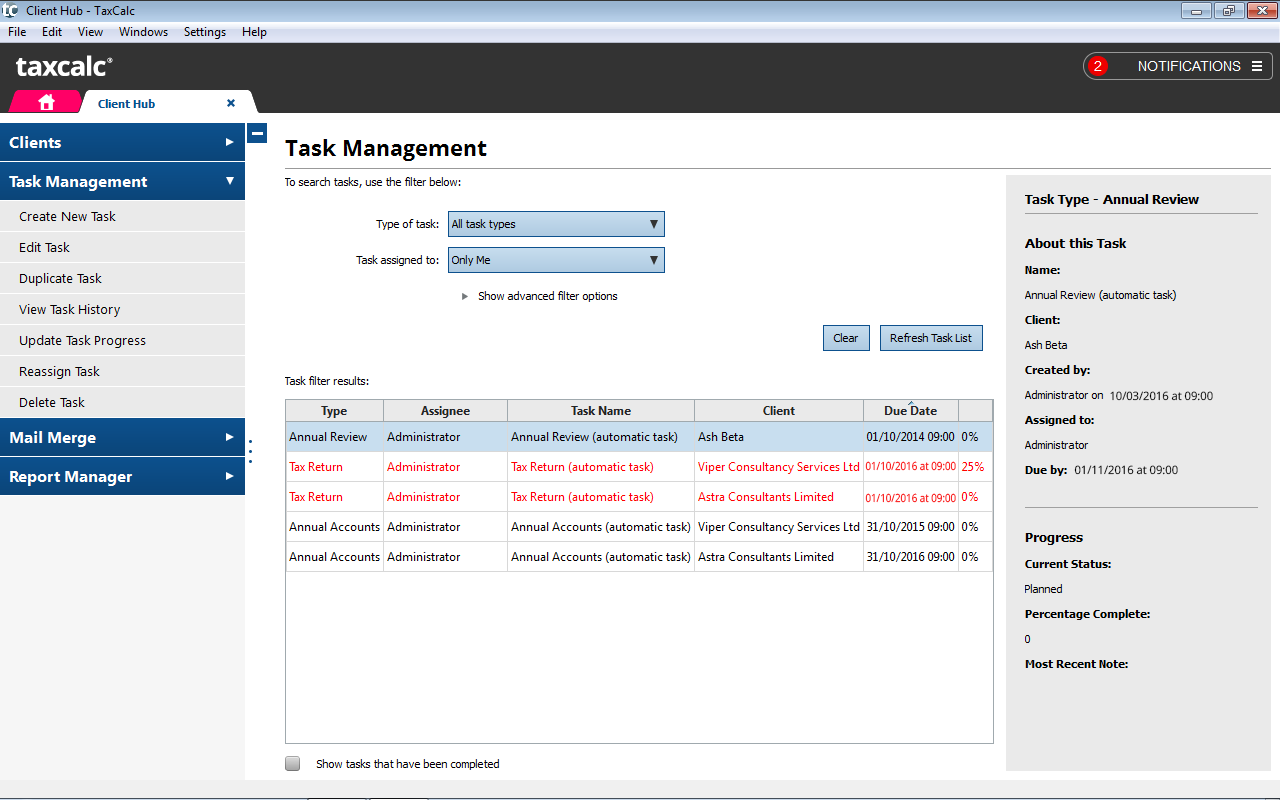Select Edit Task in sidebar

122,247
